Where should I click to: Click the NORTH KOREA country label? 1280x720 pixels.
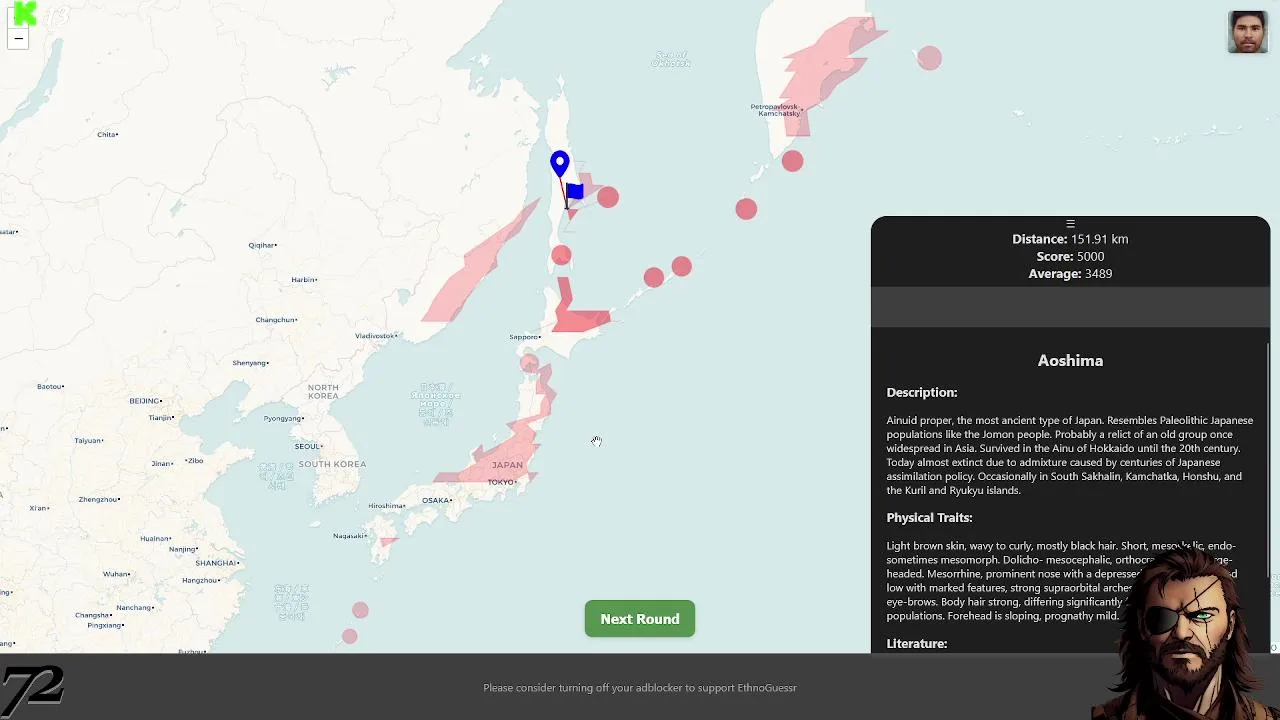coord(323,391)
